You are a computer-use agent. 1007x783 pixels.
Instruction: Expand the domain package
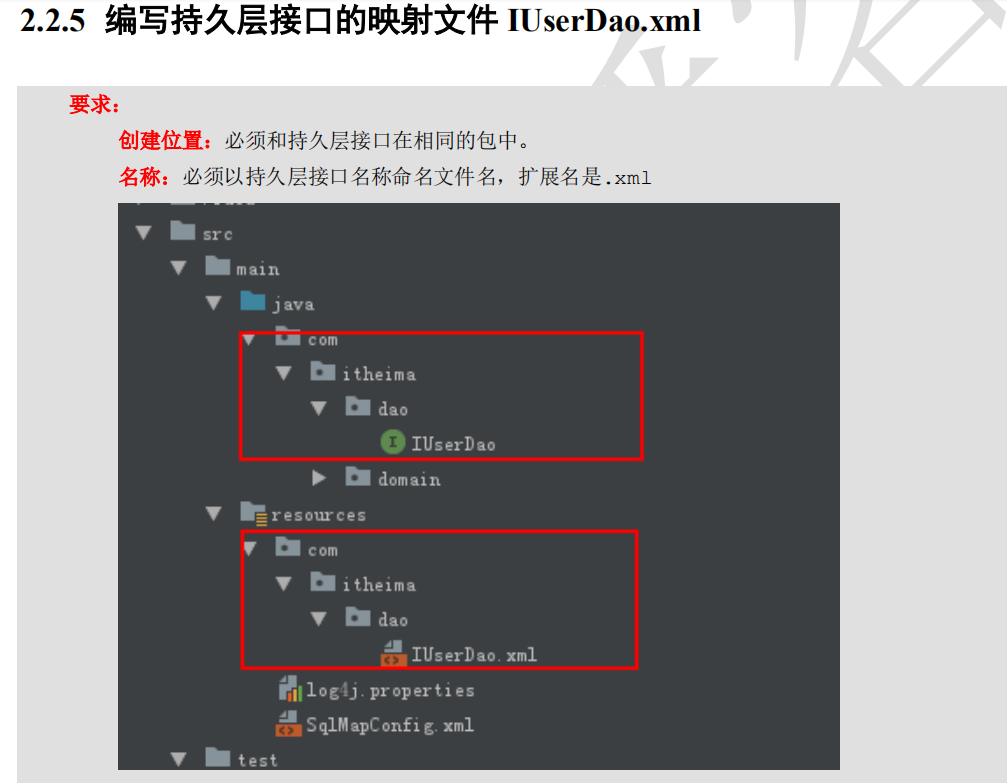[319, 478]
